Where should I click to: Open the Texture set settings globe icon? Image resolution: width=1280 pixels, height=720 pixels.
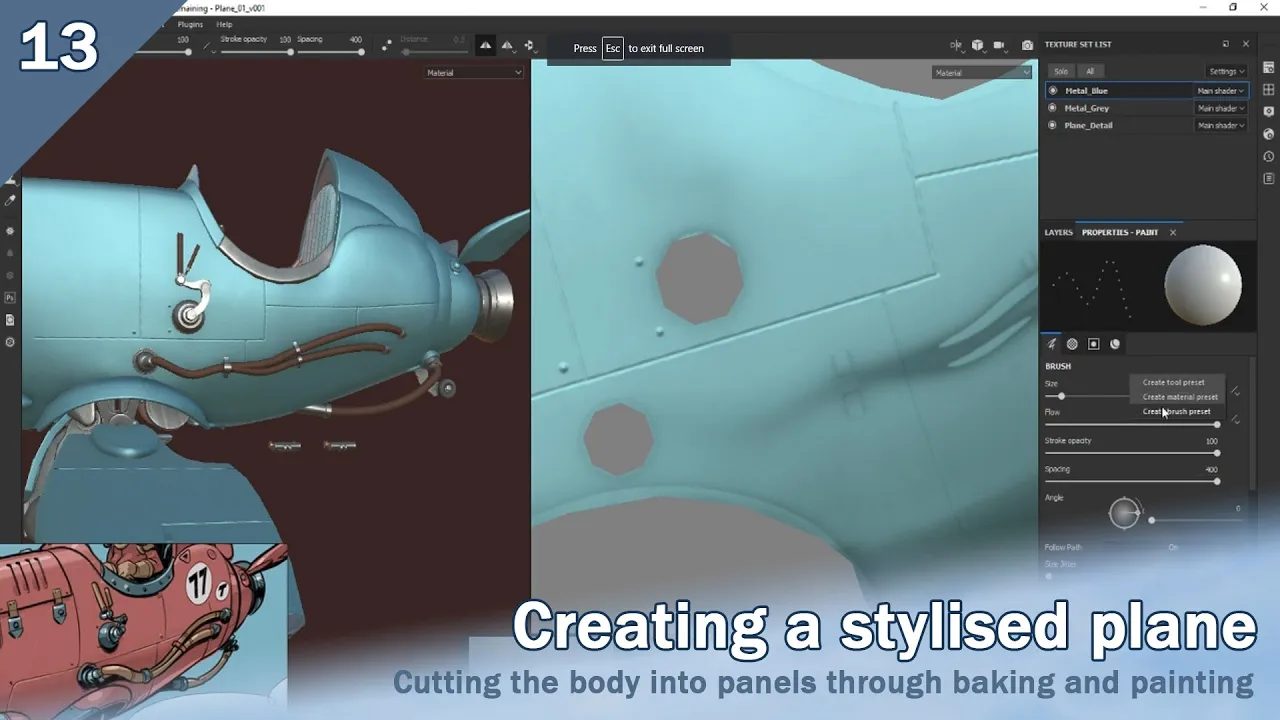[x=1268, y=133]
